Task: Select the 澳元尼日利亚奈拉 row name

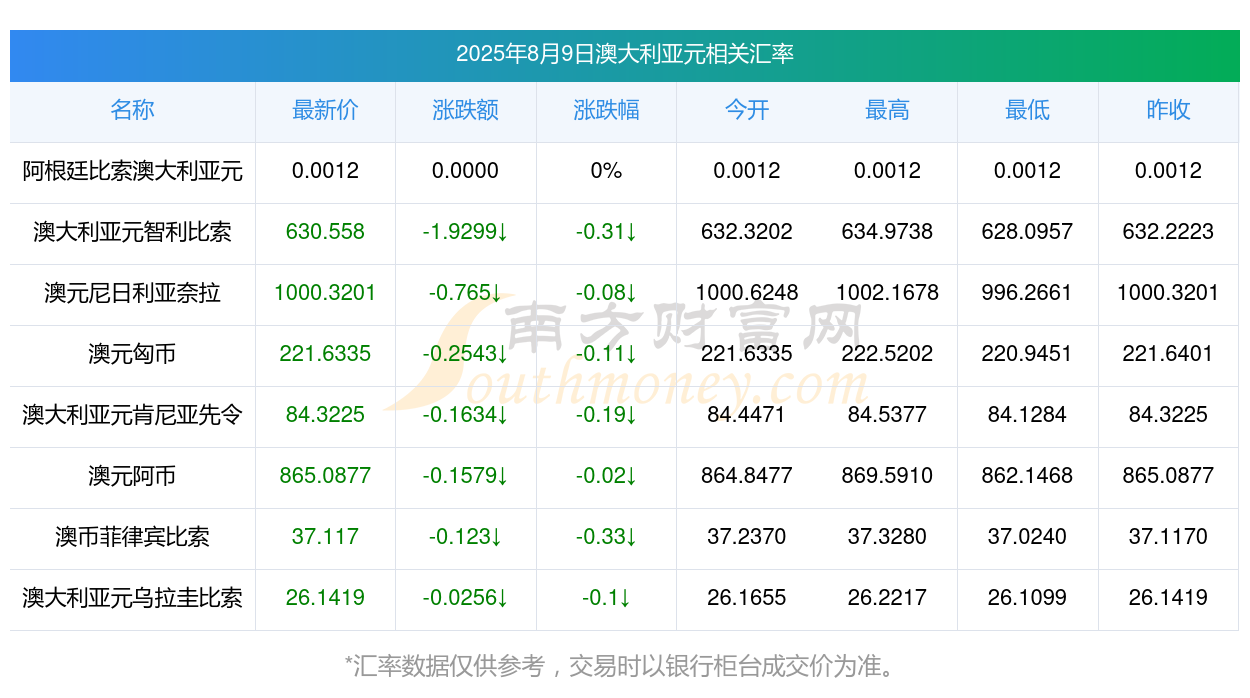Action: (132, 293)
